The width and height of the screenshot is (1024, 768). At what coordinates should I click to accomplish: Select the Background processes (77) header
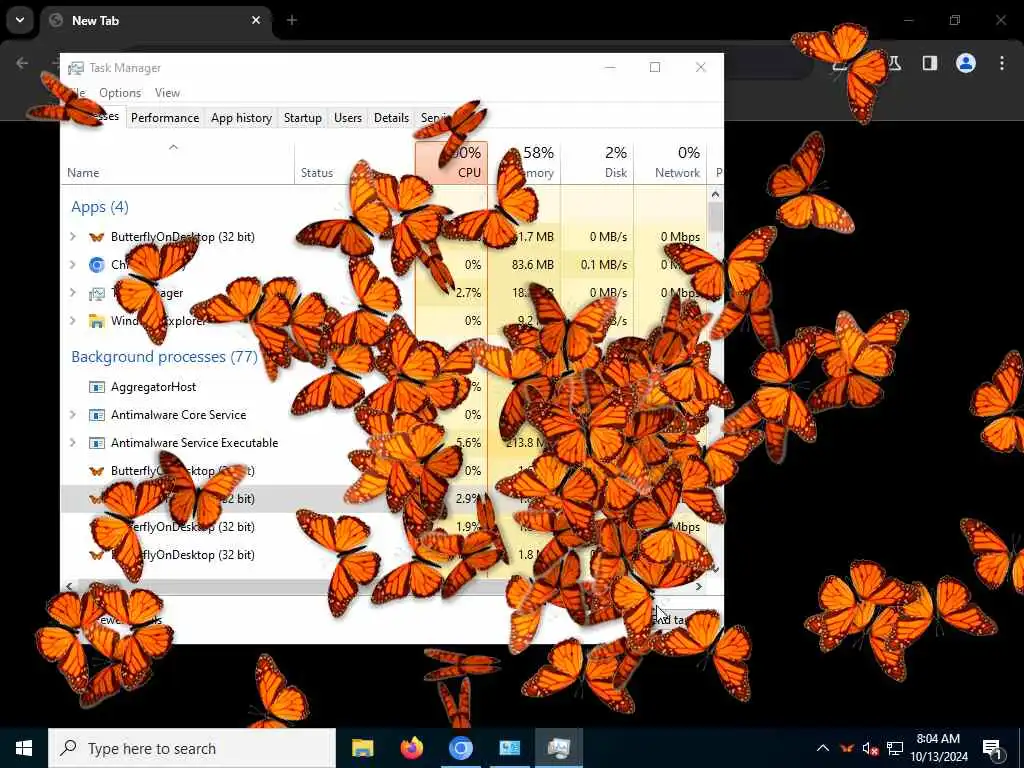click(x=165, y=357)
